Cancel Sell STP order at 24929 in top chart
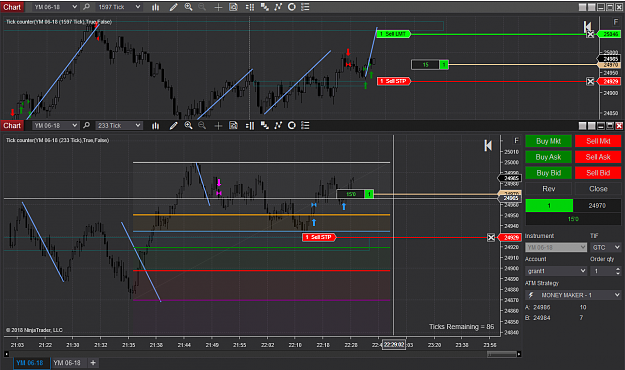 click(590, 81)
